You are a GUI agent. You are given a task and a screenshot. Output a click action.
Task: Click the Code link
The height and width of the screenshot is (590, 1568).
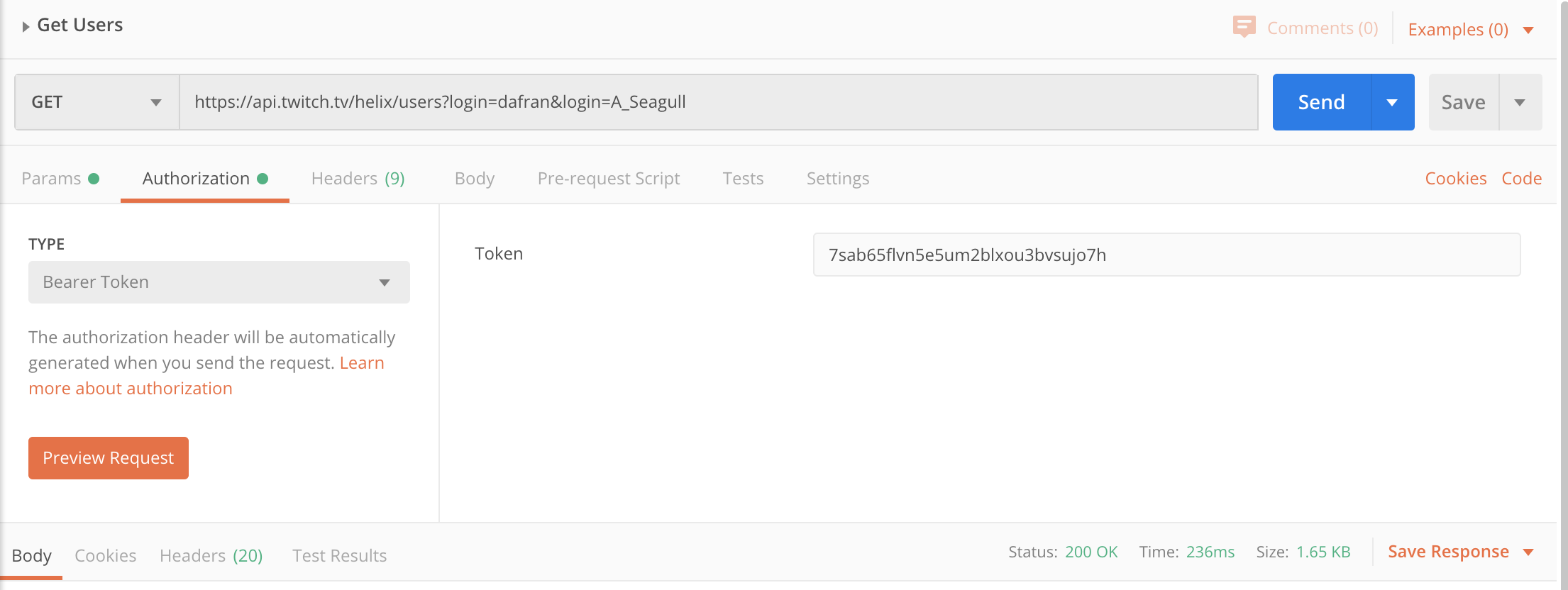pyautogui.click(x=1522, y=179)
